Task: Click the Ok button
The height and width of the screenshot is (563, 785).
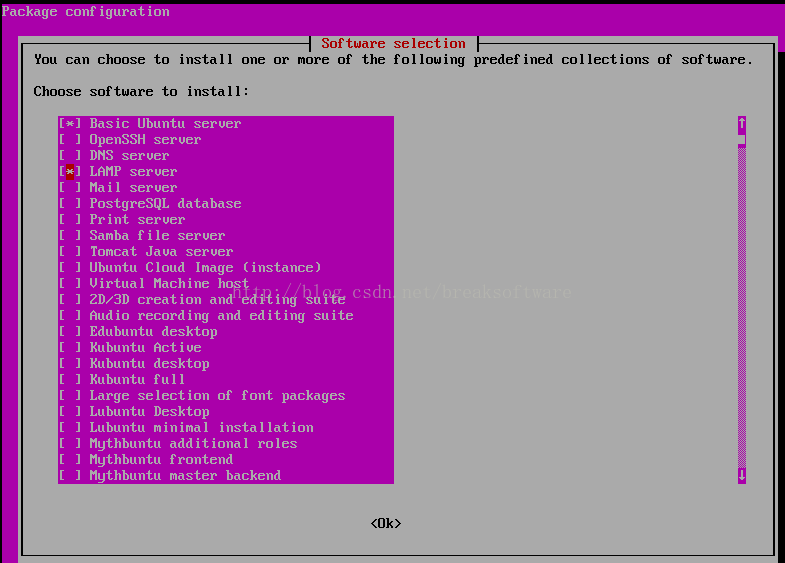Action: click(385, 523)
